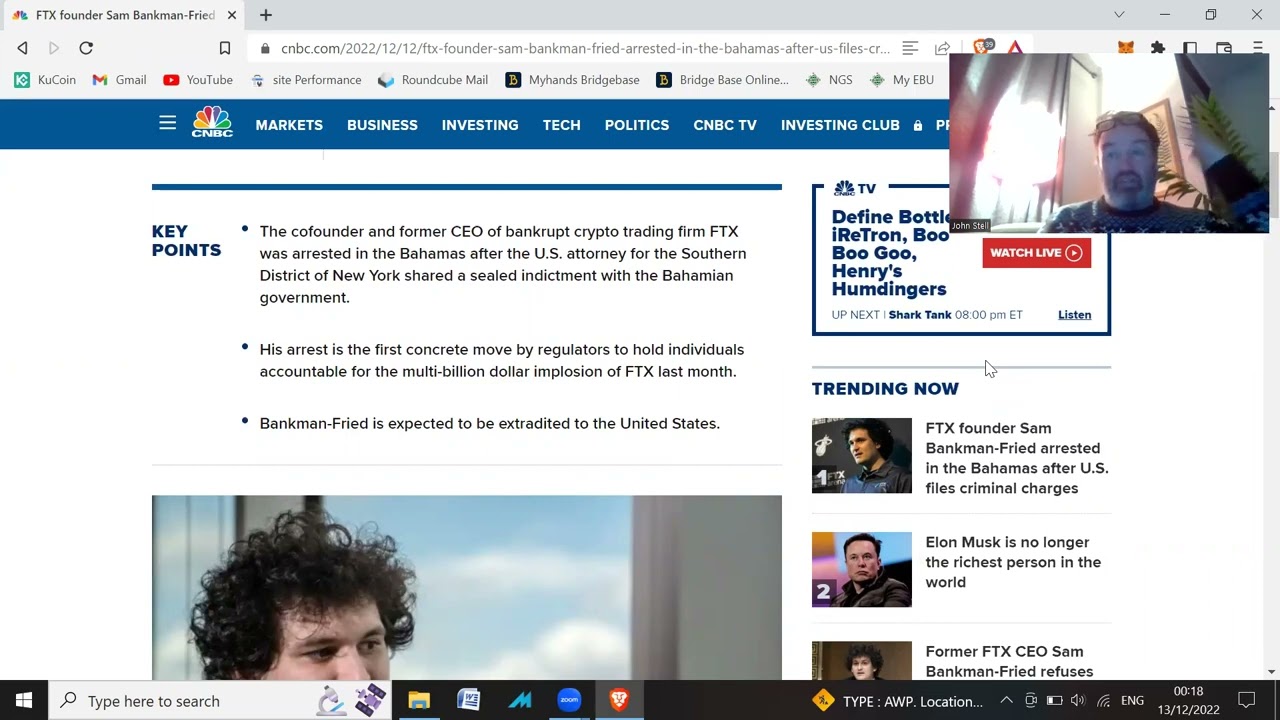The height and width of the screenshot is (720, 1280).
Task: Open the Bridge Base Online bookmark
Action: click(722, 80)
